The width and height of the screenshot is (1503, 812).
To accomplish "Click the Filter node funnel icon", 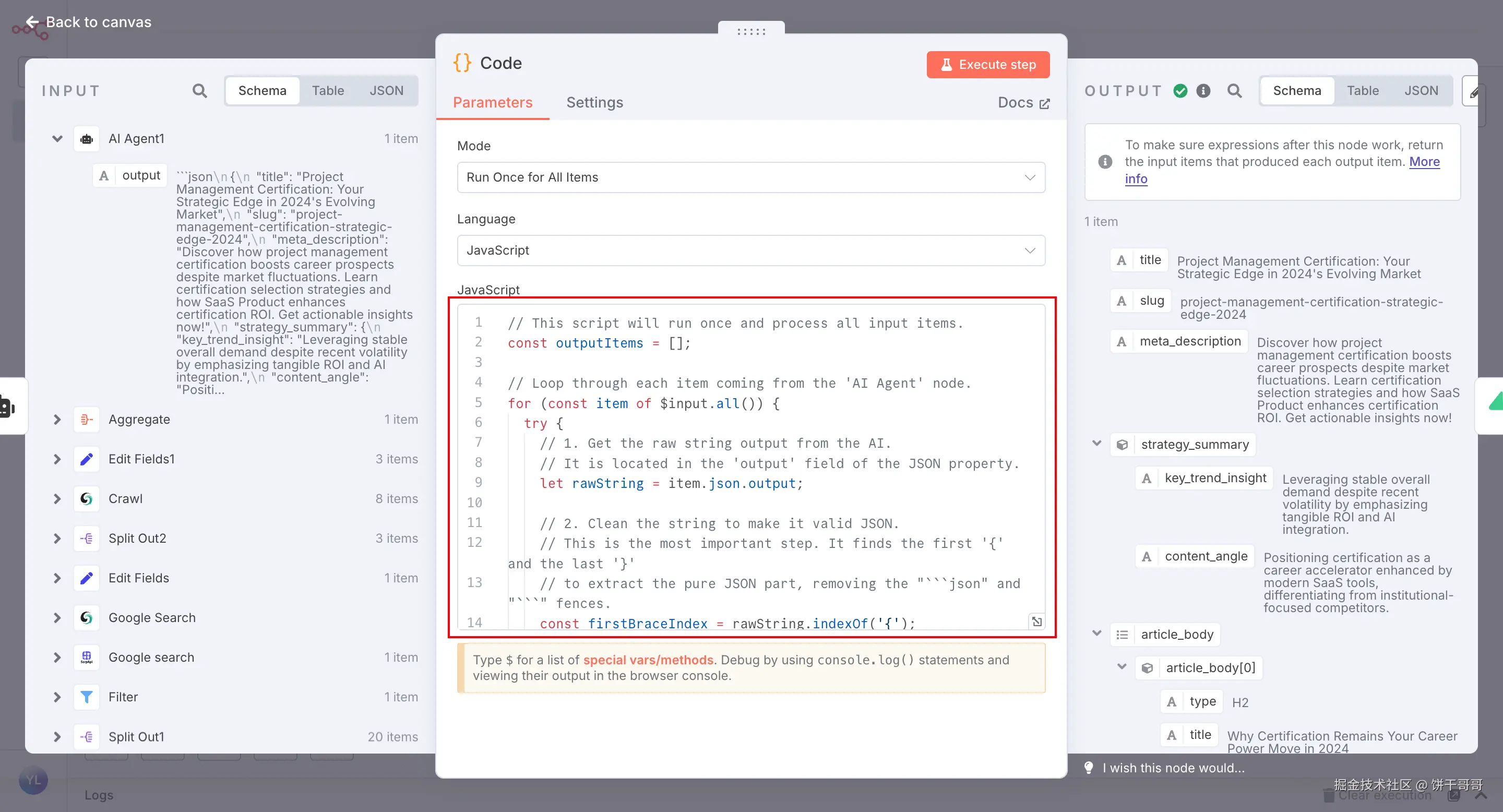I will pos(86,697).
